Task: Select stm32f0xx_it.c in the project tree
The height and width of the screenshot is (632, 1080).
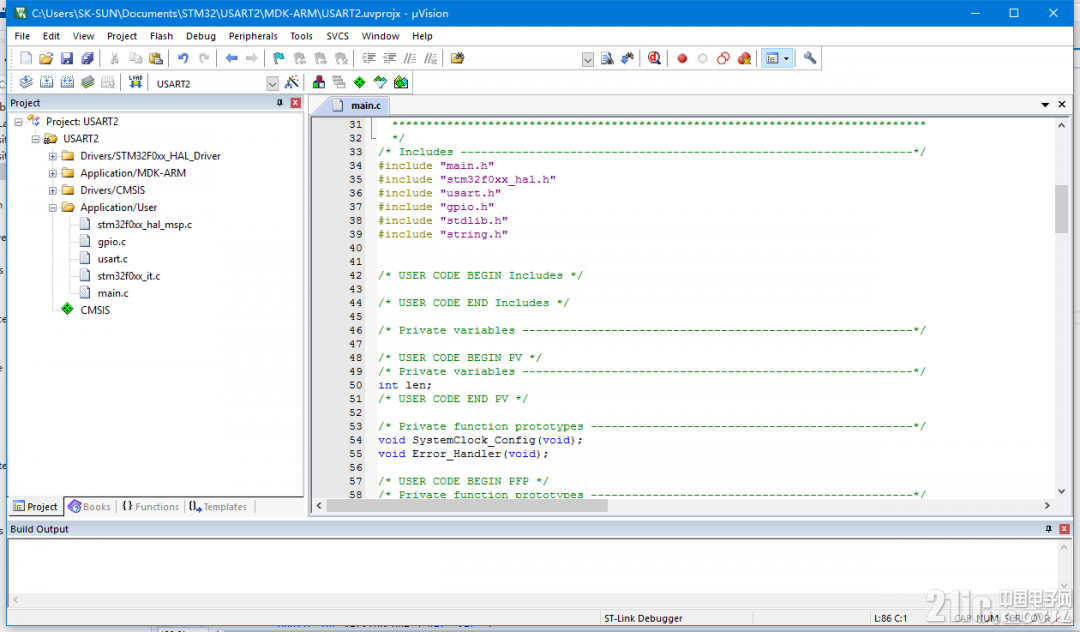Action: point(129,276)
